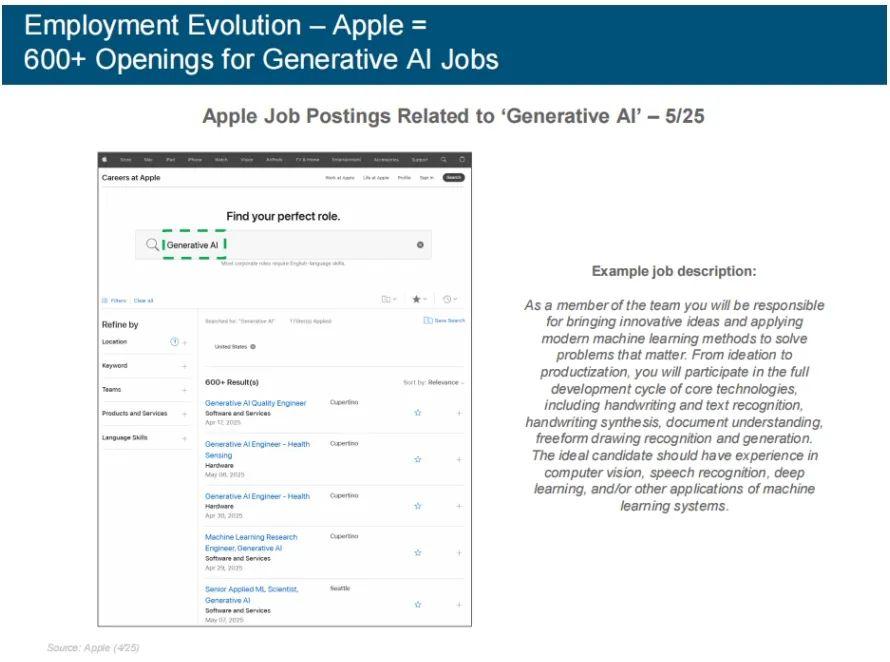This screenshot has height=662, width=890.
Task: Expand the Machine Learning Research Engineer row
Action: (459, 552)
